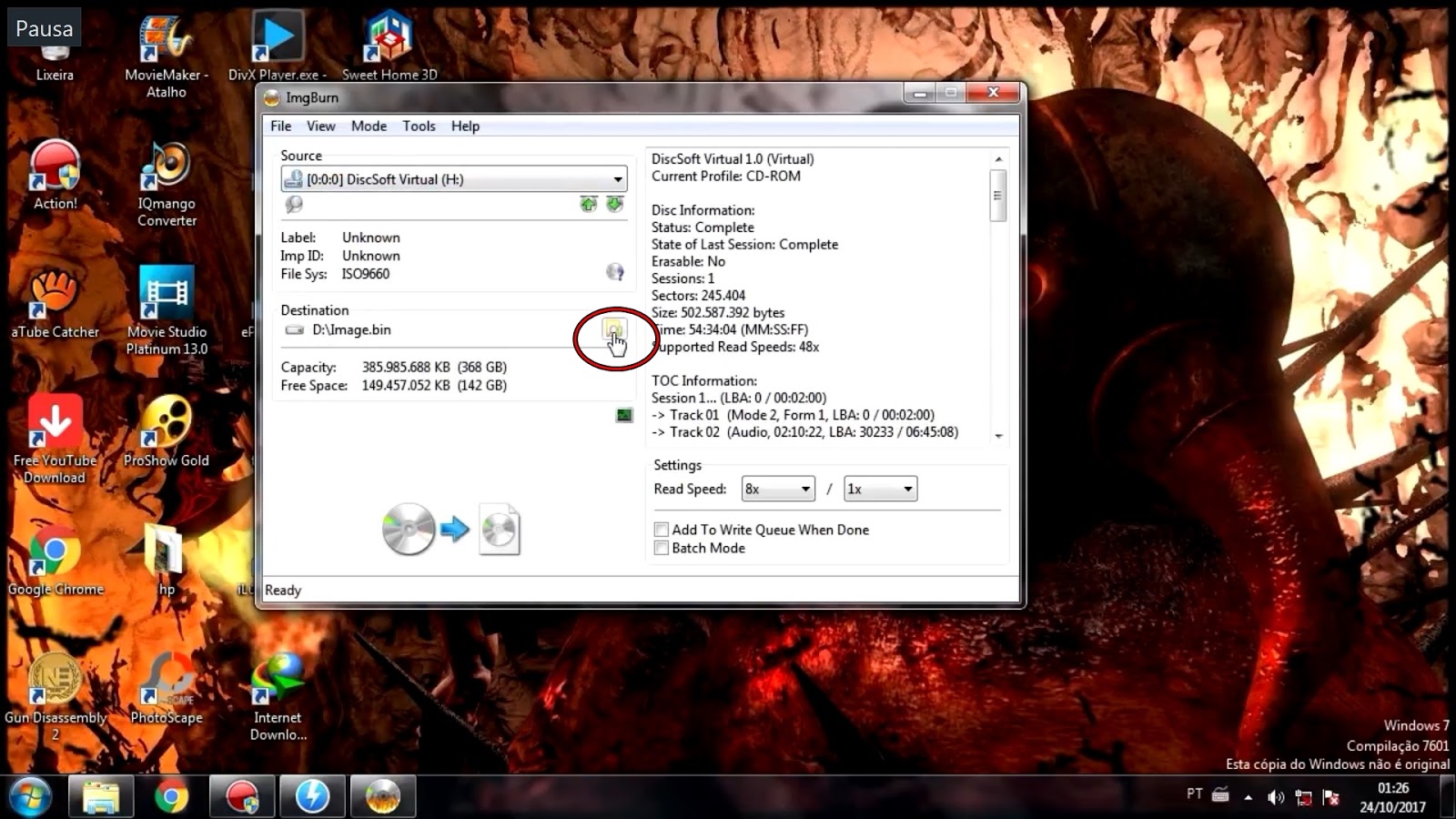Click 'Supported Read Speeds: 48x' line
Viewport: 1456px width, 819px height.
735,347
